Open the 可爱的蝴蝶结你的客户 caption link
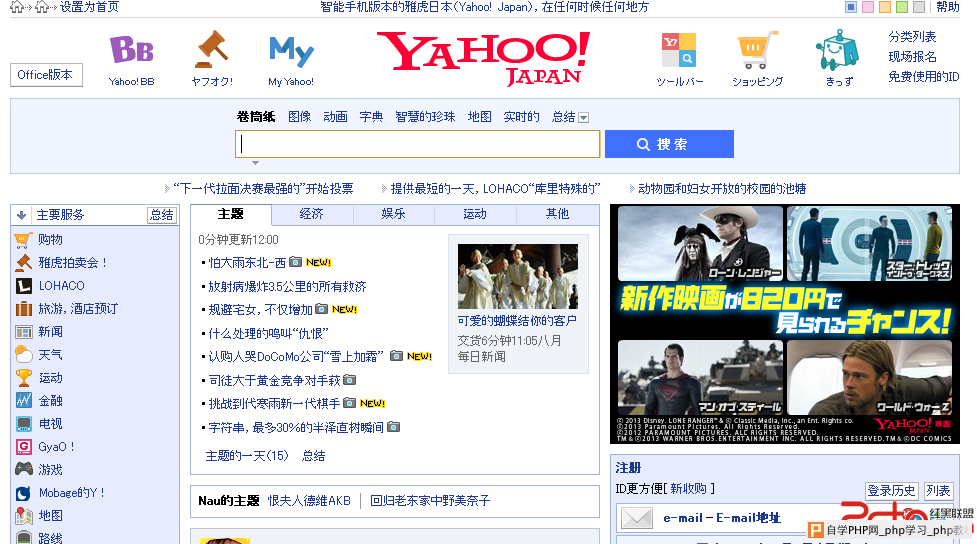Image resolution: width=977 pixels, height=544 pixels. 517,320
